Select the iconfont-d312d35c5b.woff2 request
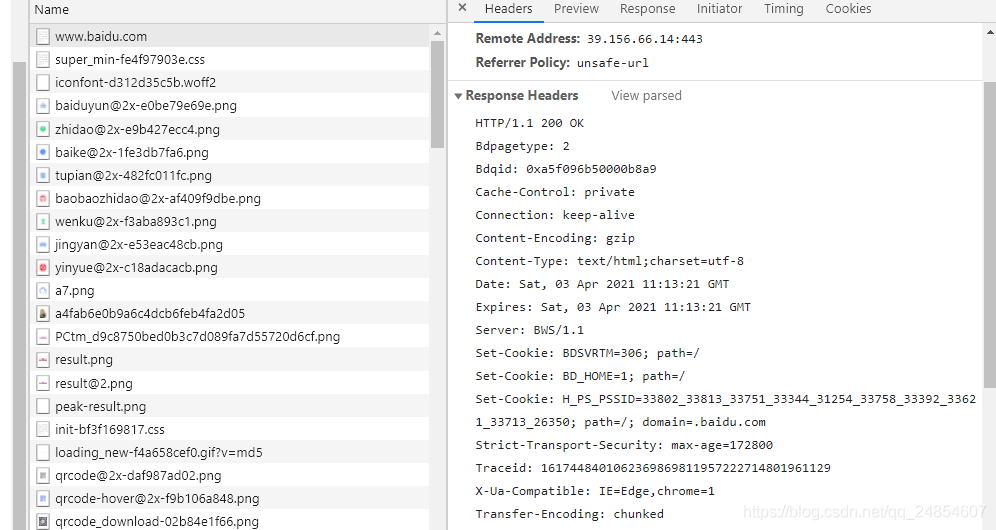 229,83
